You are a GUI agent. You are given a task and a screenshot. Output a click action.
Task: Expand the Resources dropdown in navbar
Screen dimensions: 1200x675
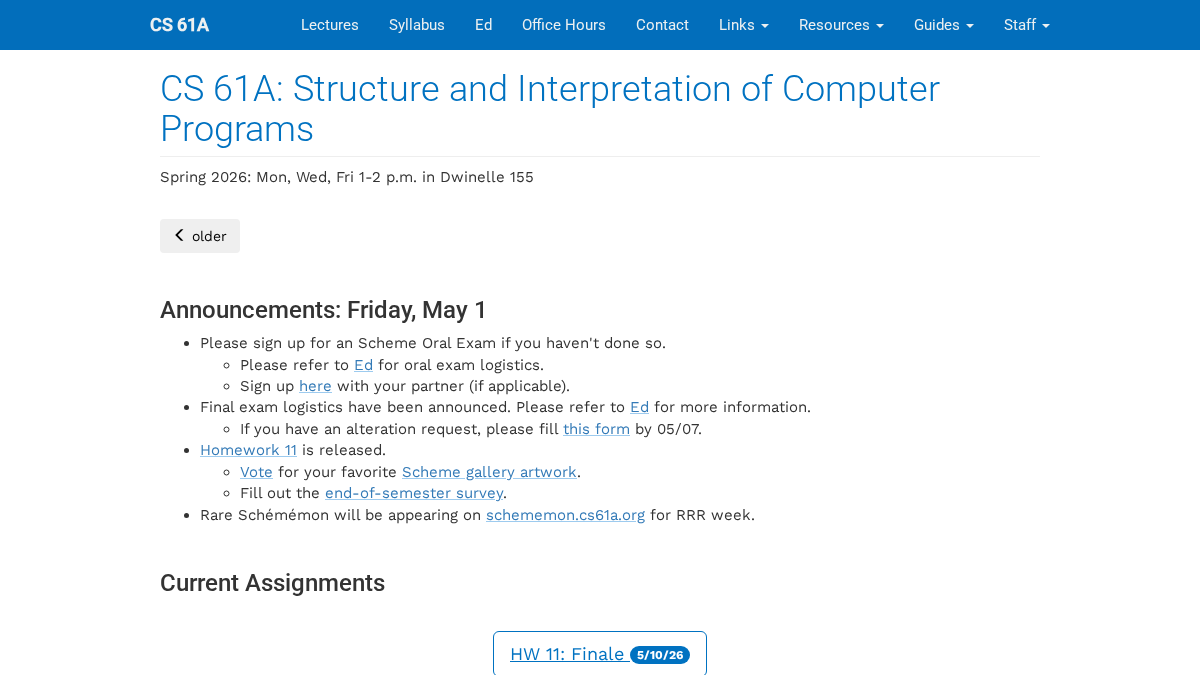coord(841,25)
